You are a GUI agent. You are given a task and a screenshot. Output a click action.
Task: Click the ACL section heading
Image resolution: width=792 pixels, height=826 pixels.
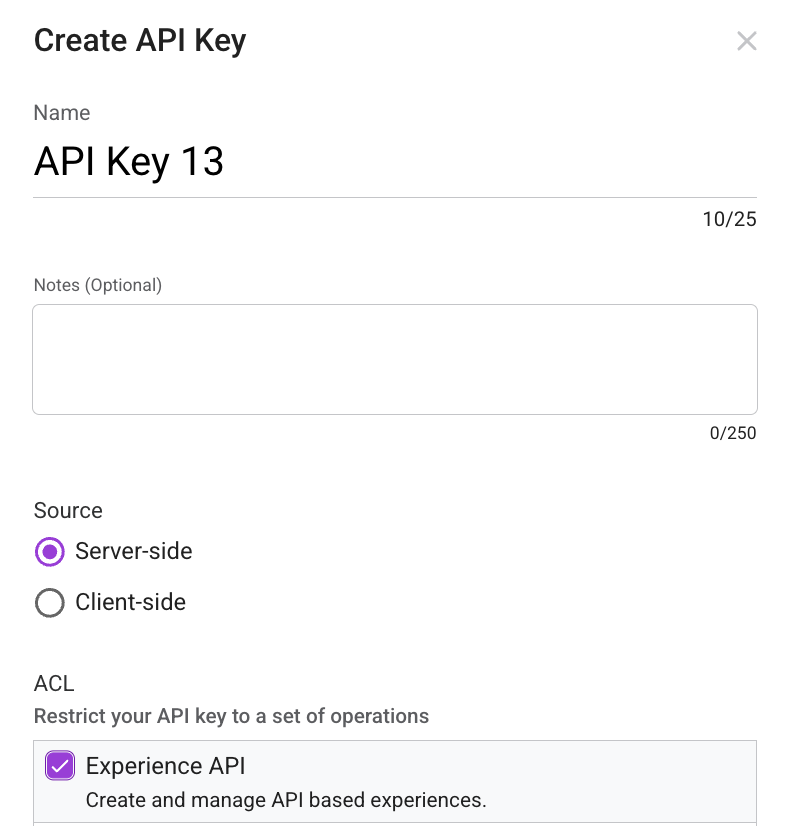point(54,684)
